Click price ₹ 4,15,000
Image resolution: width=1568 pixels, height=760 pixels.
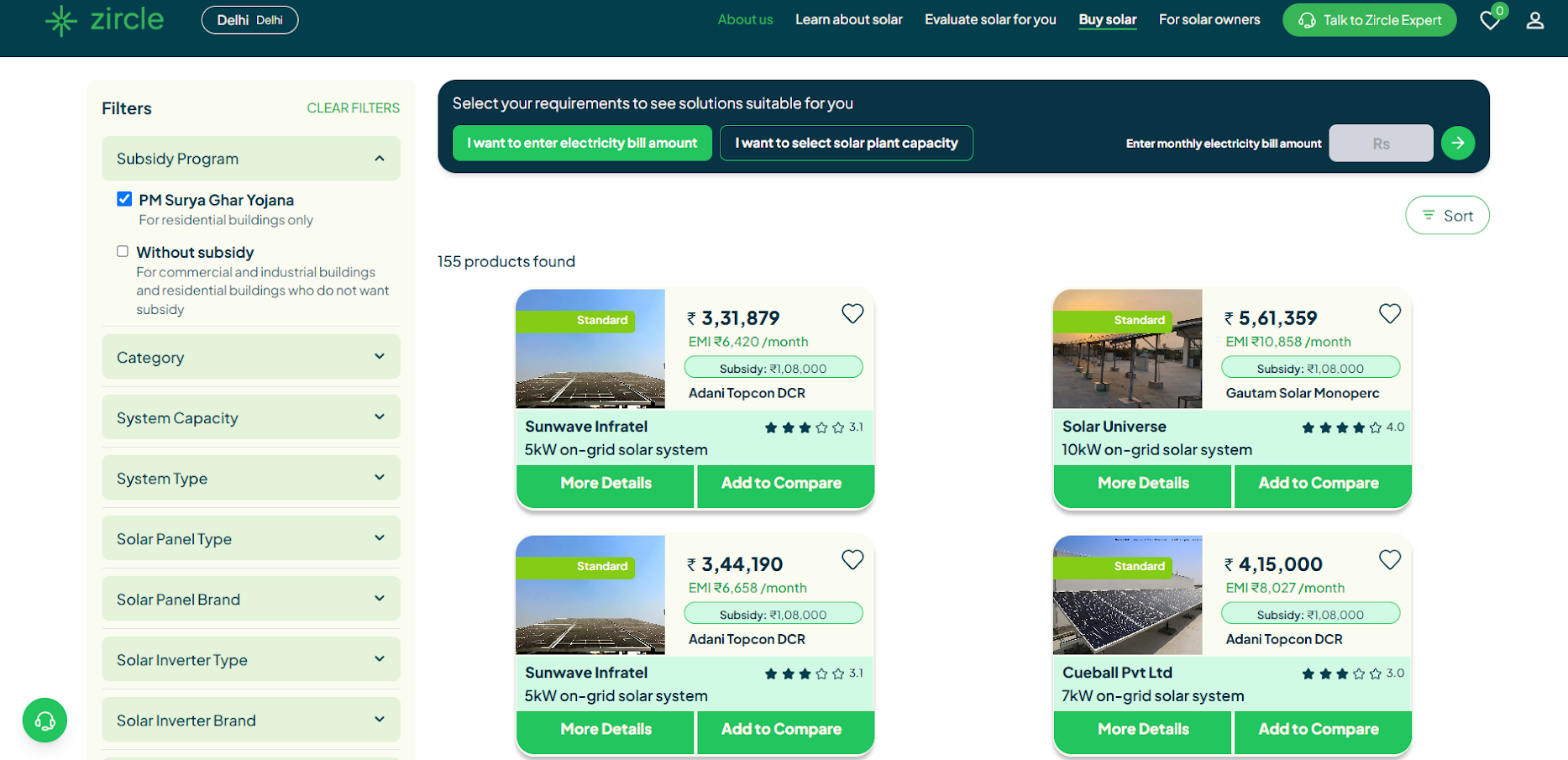(x=1273, y=564)
